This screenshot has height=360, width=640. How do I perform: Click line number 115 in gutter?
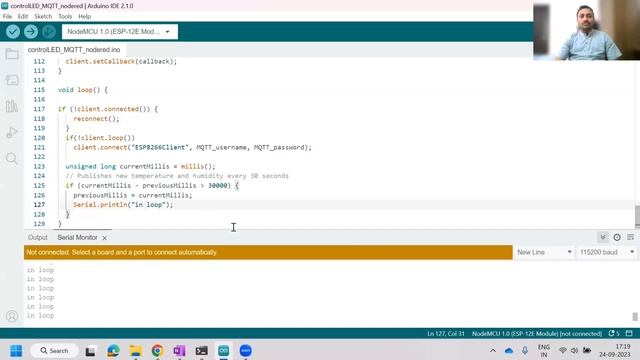pyautogui.click(x=39, y=90)
